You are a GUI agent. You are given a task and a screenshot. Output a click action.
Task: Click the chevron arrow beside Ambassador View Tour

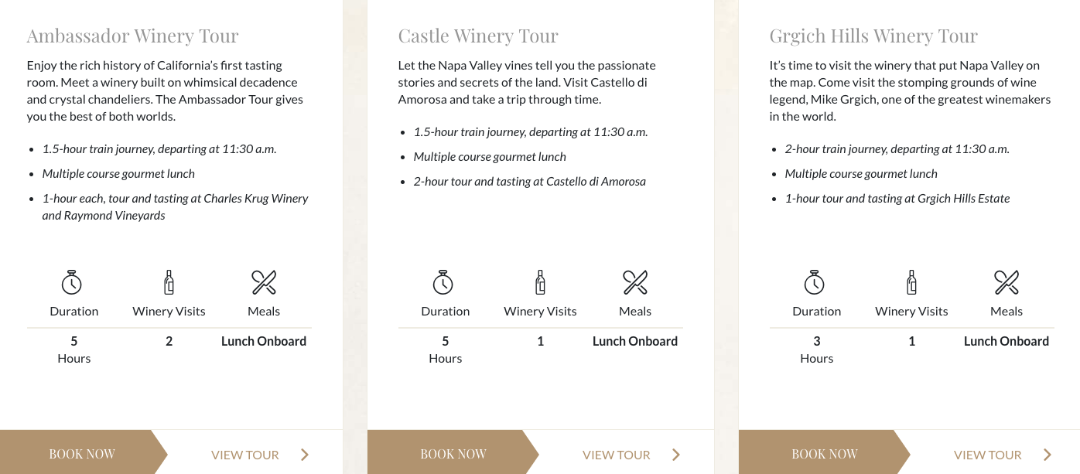(305, 455)
